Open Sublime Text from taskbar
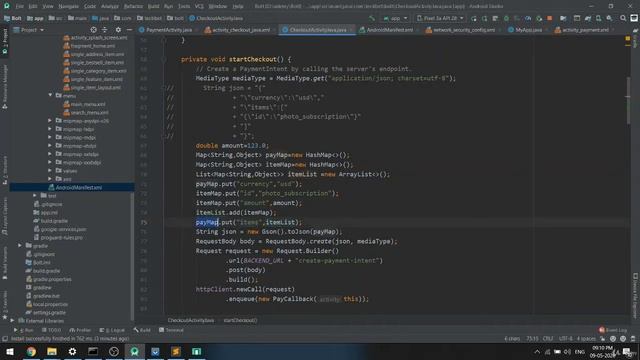 point(176,351)
